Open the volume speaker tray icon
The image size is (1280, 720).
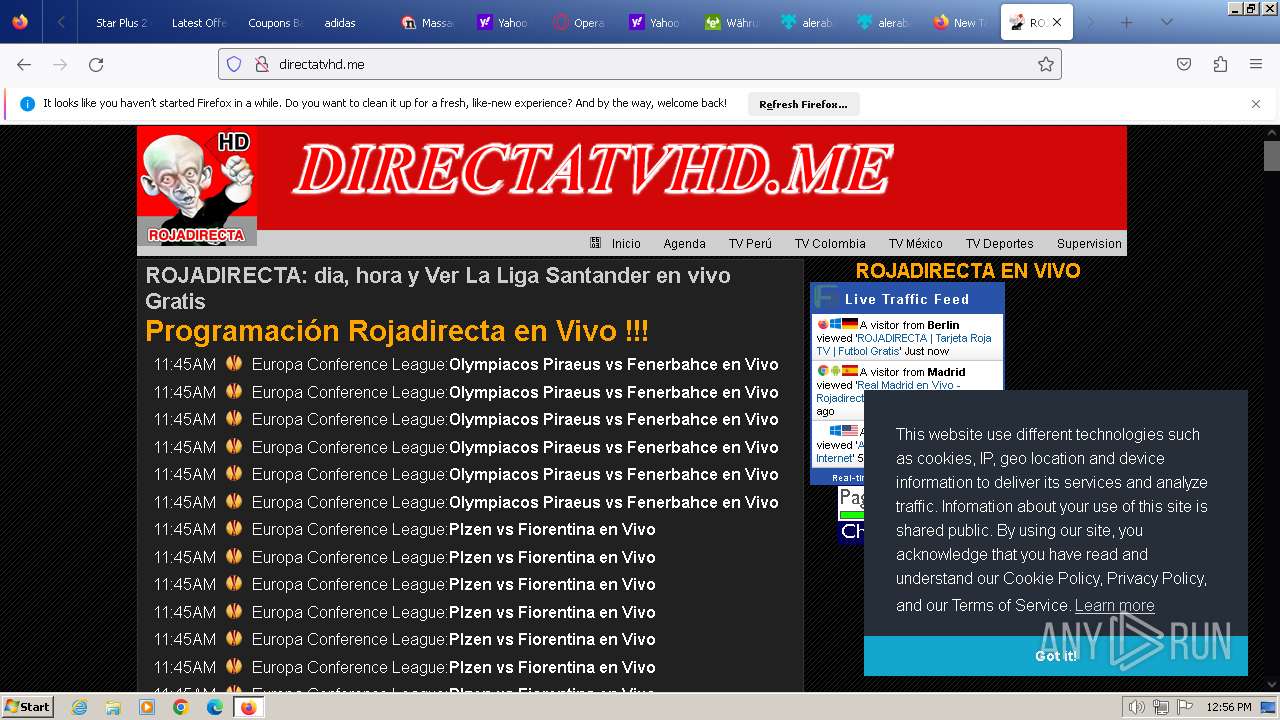(x=1136, y=707)
